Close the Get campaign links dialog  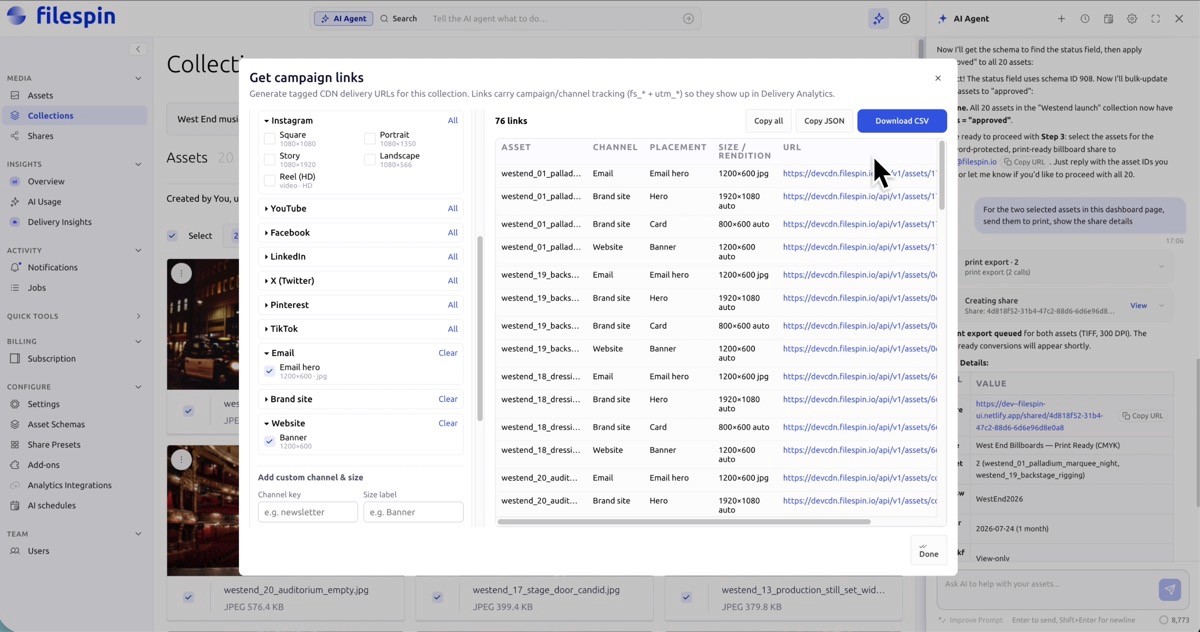point(938,78)
